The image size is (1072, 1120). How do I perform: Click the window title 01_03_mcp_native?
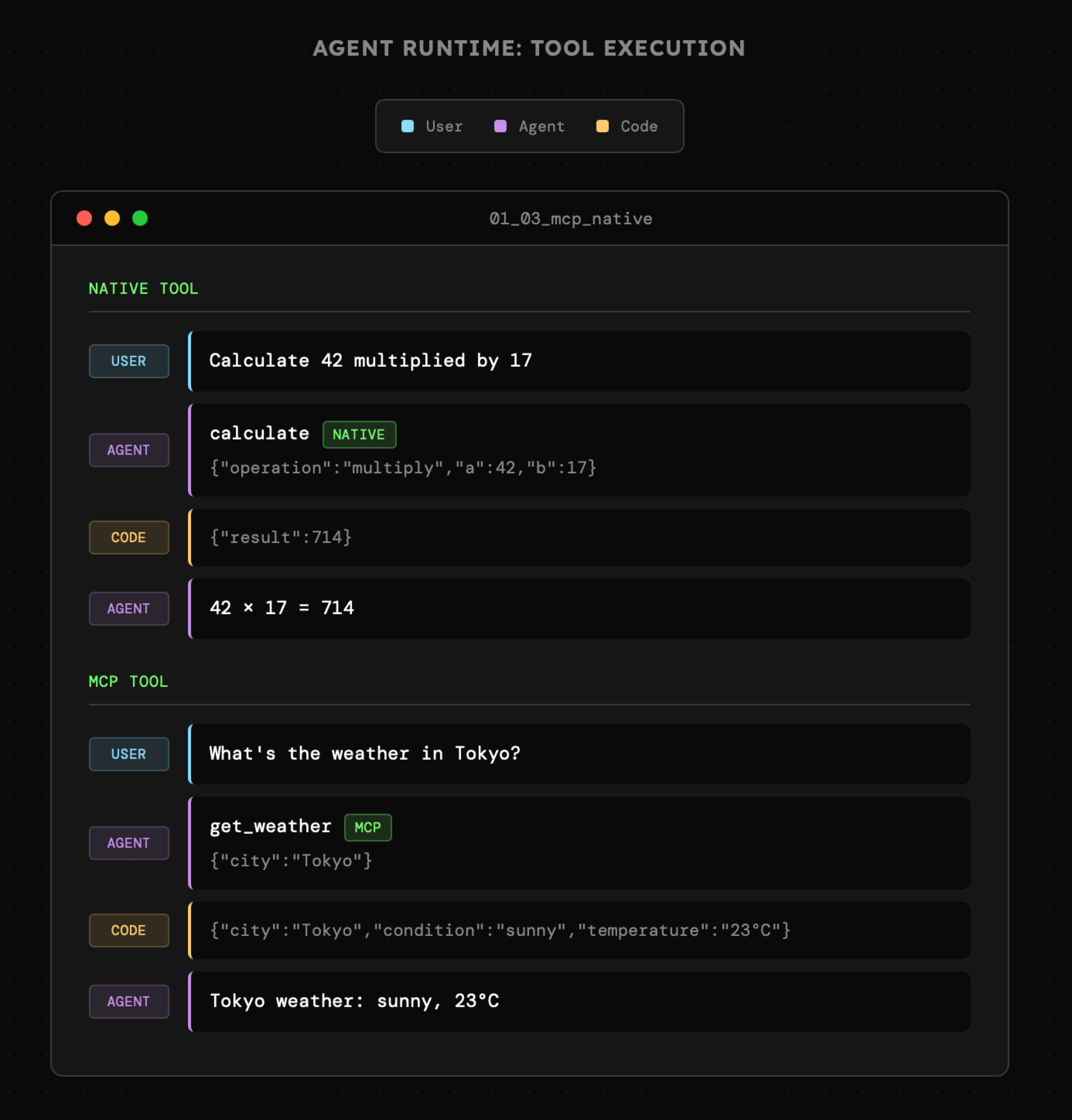(570, 219)
